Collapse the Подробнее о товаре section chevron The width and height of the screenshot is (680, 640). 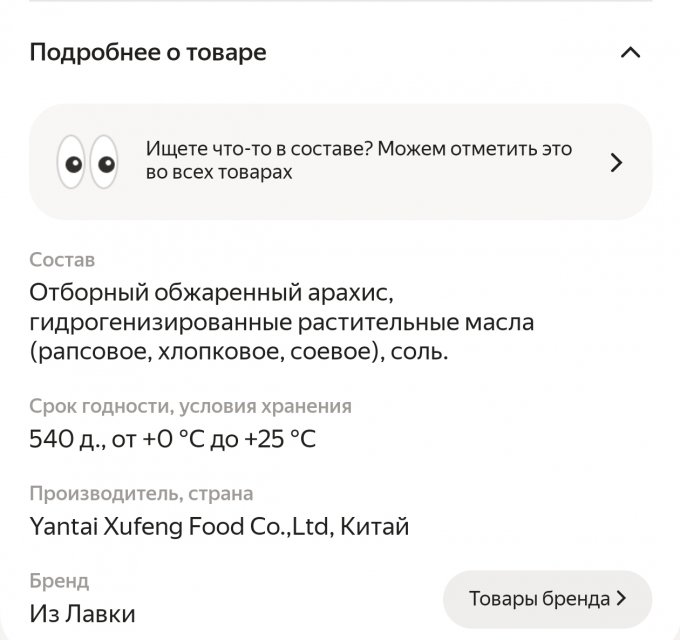[631, 53]
